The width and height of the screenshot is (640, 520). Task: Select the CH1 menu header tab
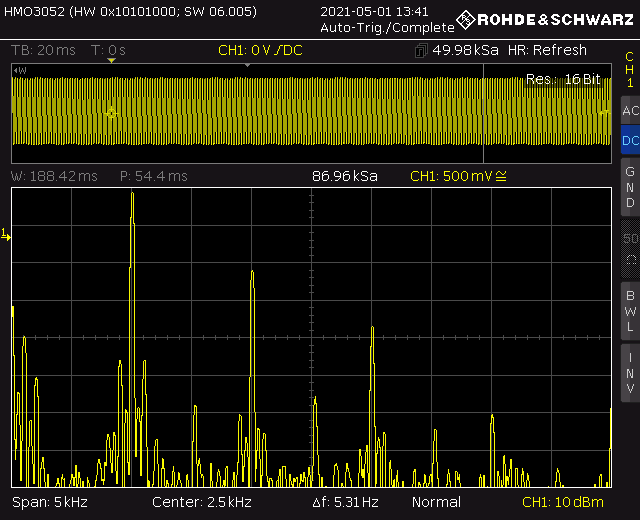point(629,68)
